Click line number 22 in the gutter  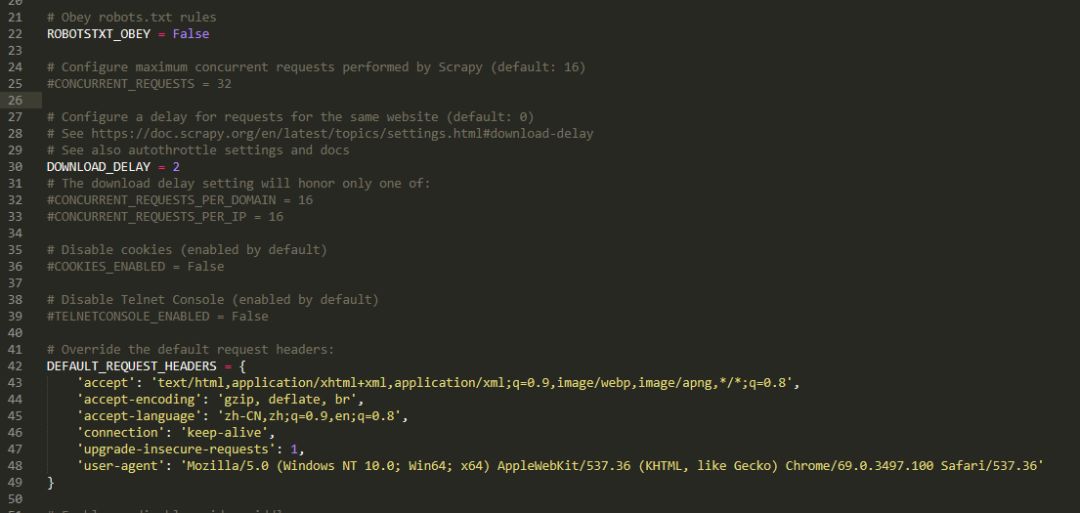coord(15,34)
